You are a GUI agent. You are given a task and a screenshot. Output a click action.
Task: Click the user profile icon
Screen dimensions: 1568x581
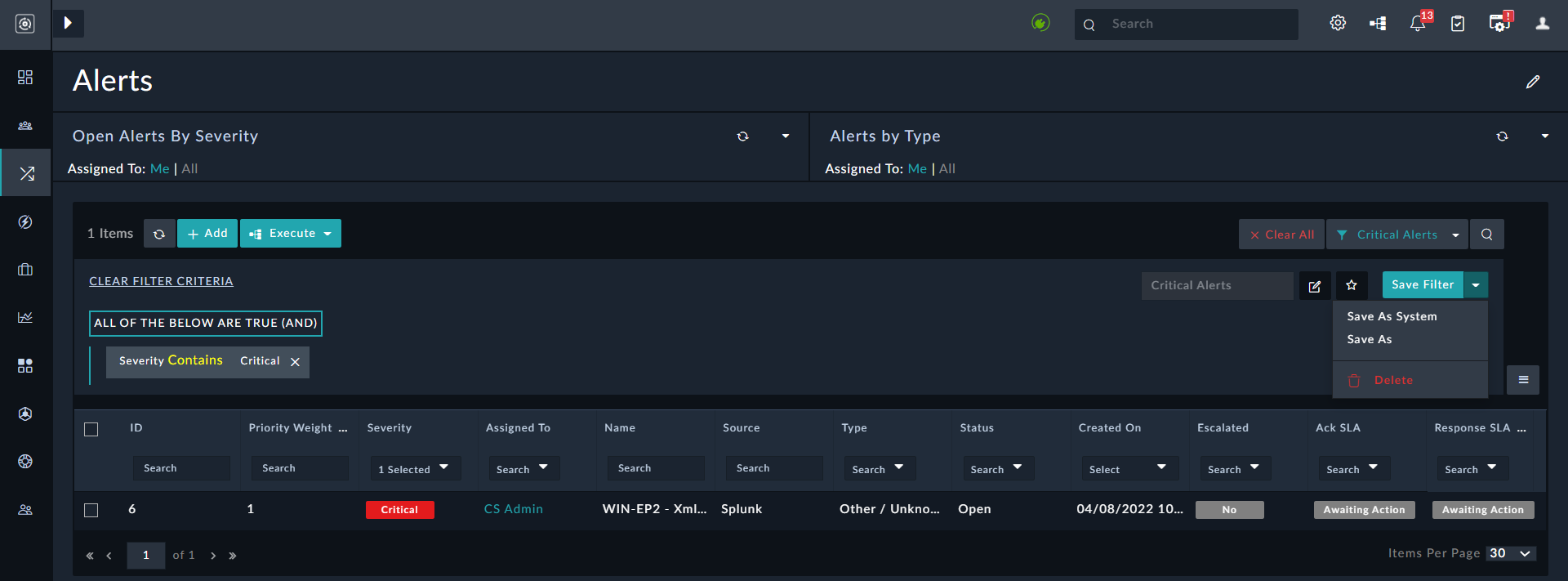[x=1542, y=24]
